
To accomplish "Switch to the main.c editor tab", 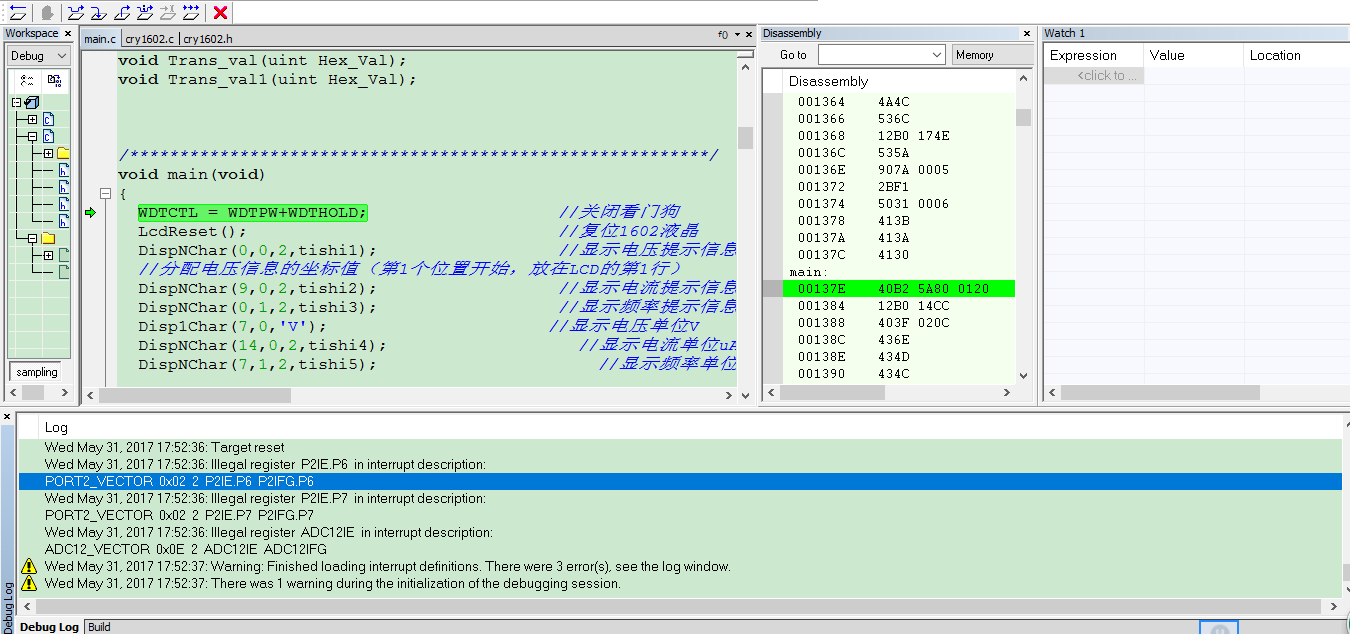I will (x=100, y=39).
